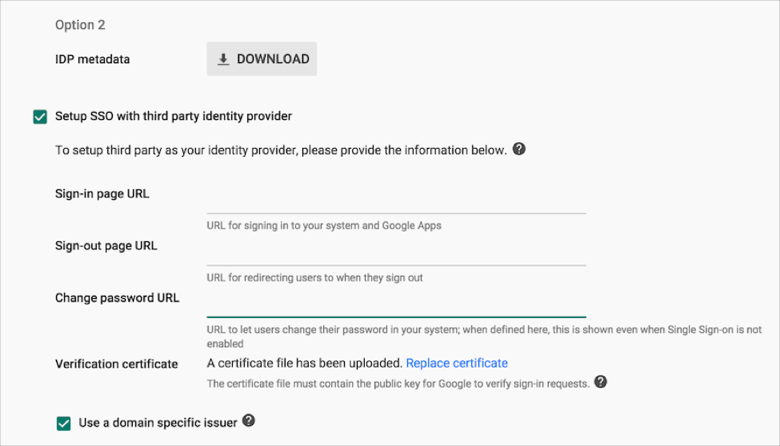The width and height of the screenshot is (780, 446).
Task: Disable Setup SSO with third party identity provider
Action: click(x=40, y=117)
